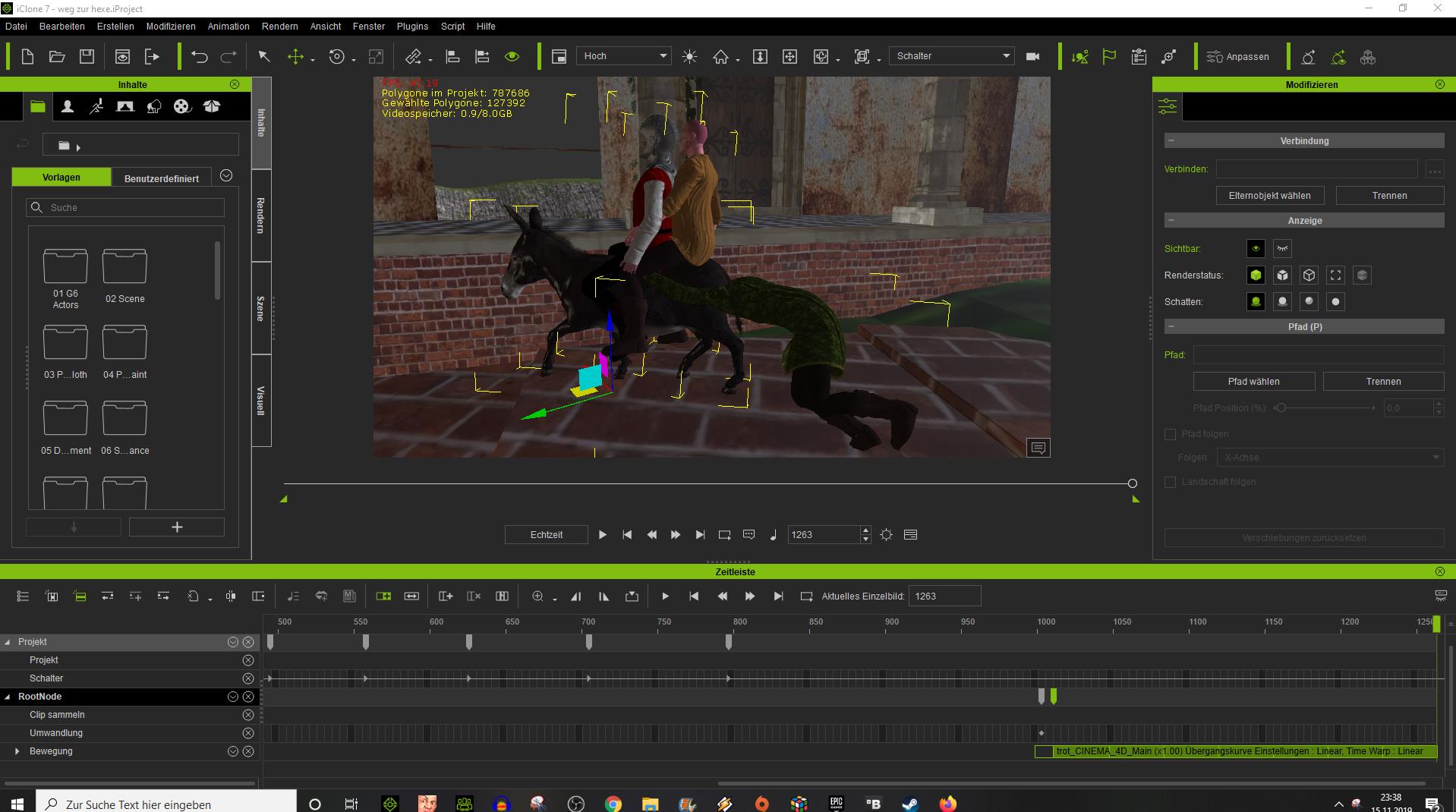1456x812 pixels.
Task: Click the Undo arrow
Action: [x=200, y=57]
